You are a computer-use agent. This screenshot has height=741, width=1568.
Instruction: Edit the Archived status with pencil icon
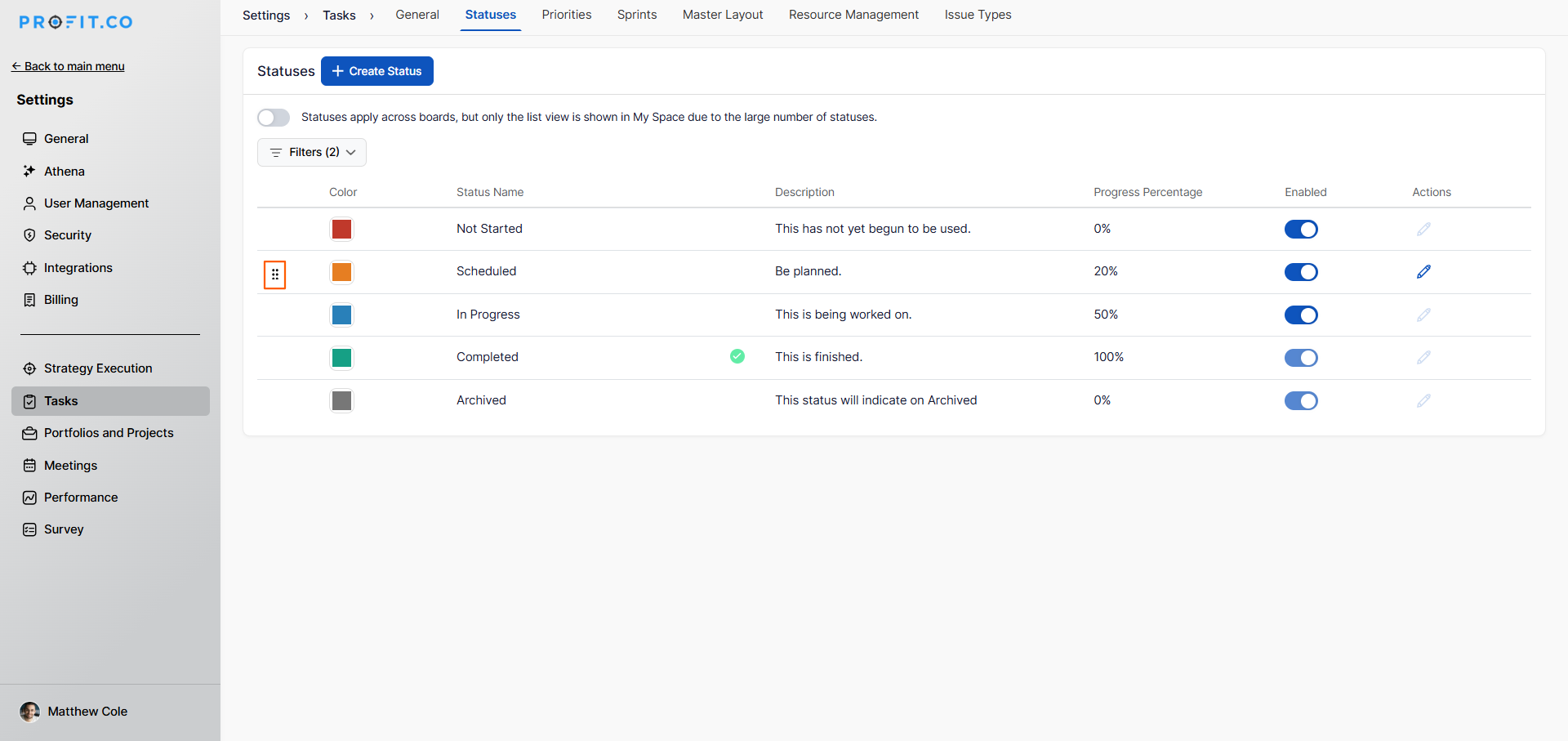1423,401
